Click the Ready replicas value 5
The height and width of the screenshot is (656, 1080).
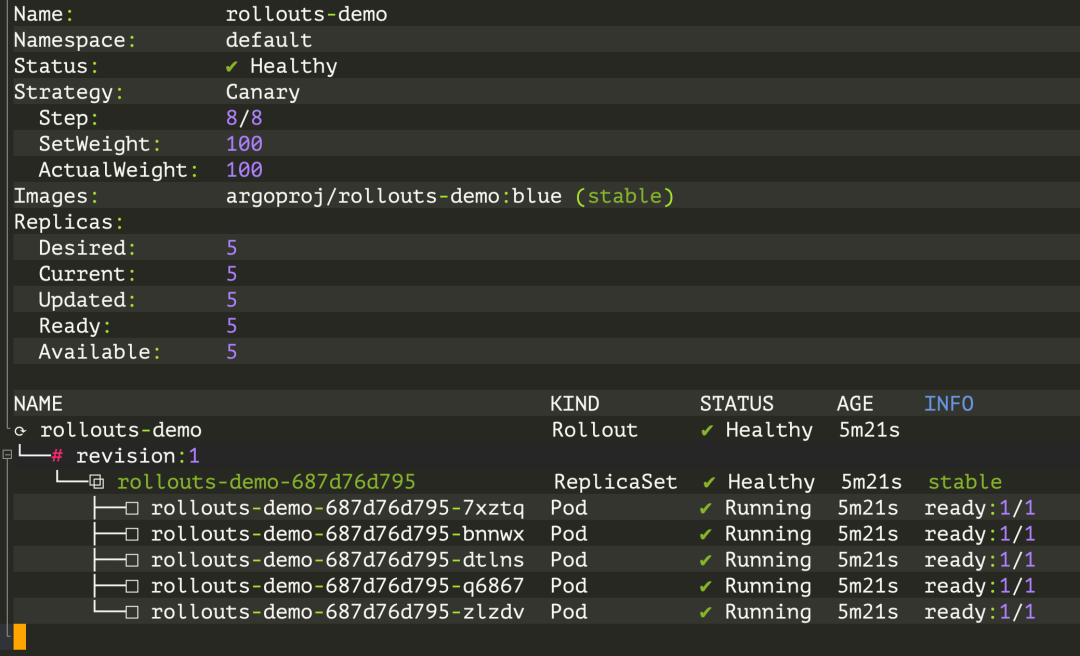click(232, 326)
